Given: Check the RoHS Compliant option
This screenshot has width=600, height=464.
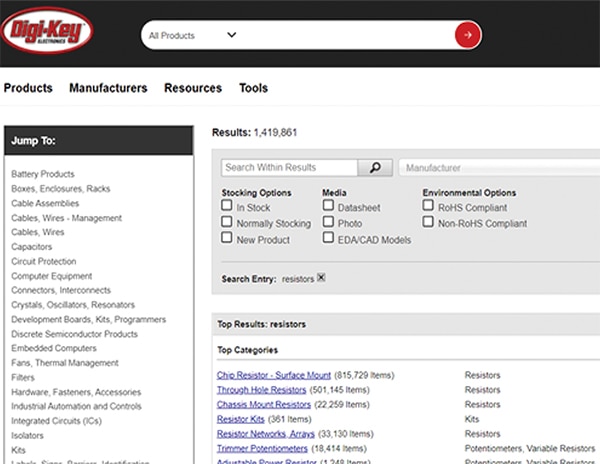Looking at the screenshot, I should point(429,207).
